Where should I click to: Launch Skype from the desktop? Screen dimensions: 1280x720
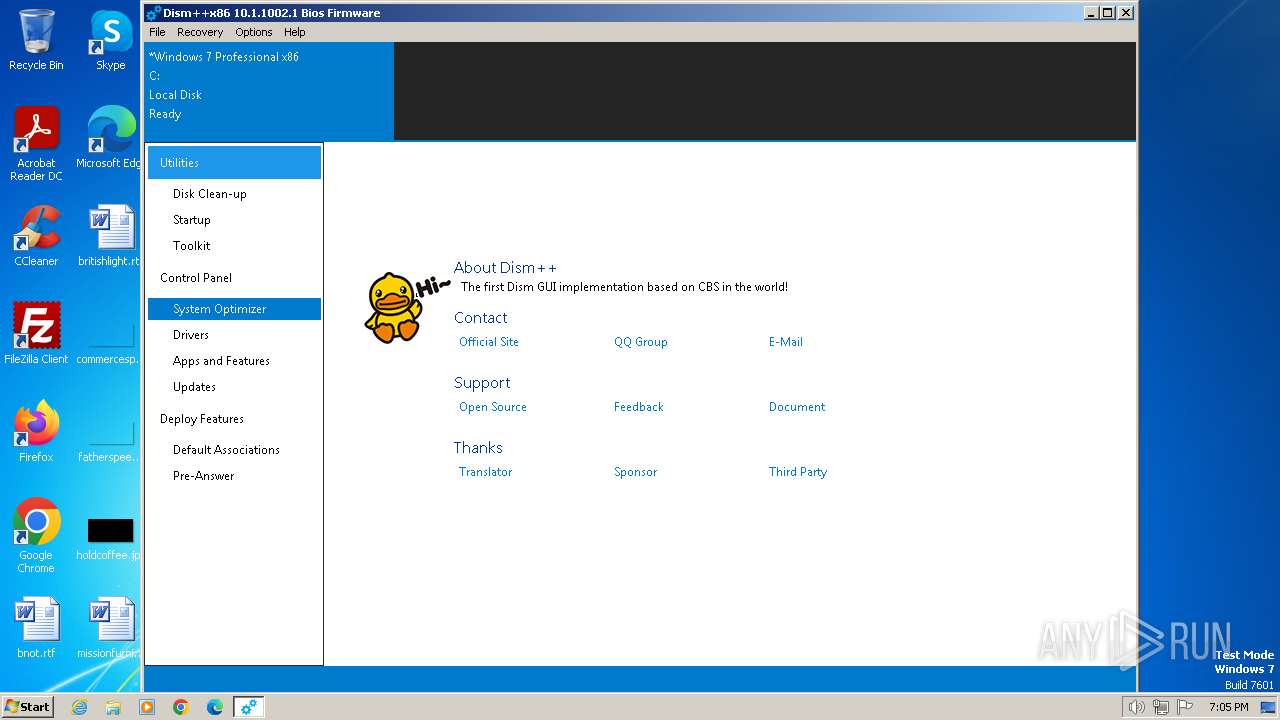(x=110, y=40)
